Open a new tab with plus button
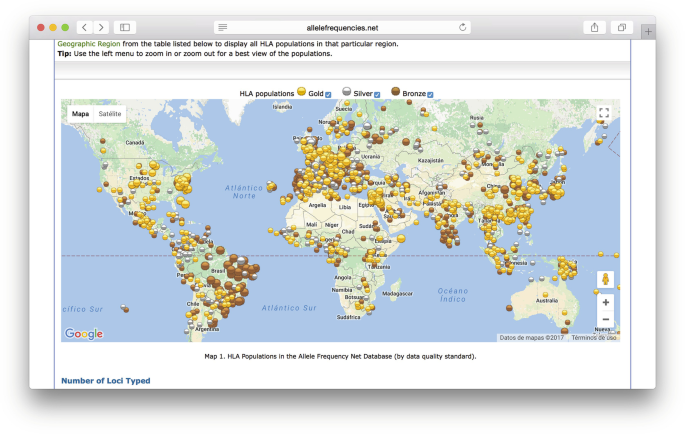Screen dimensions: 685x434 (x=647, y=31)
